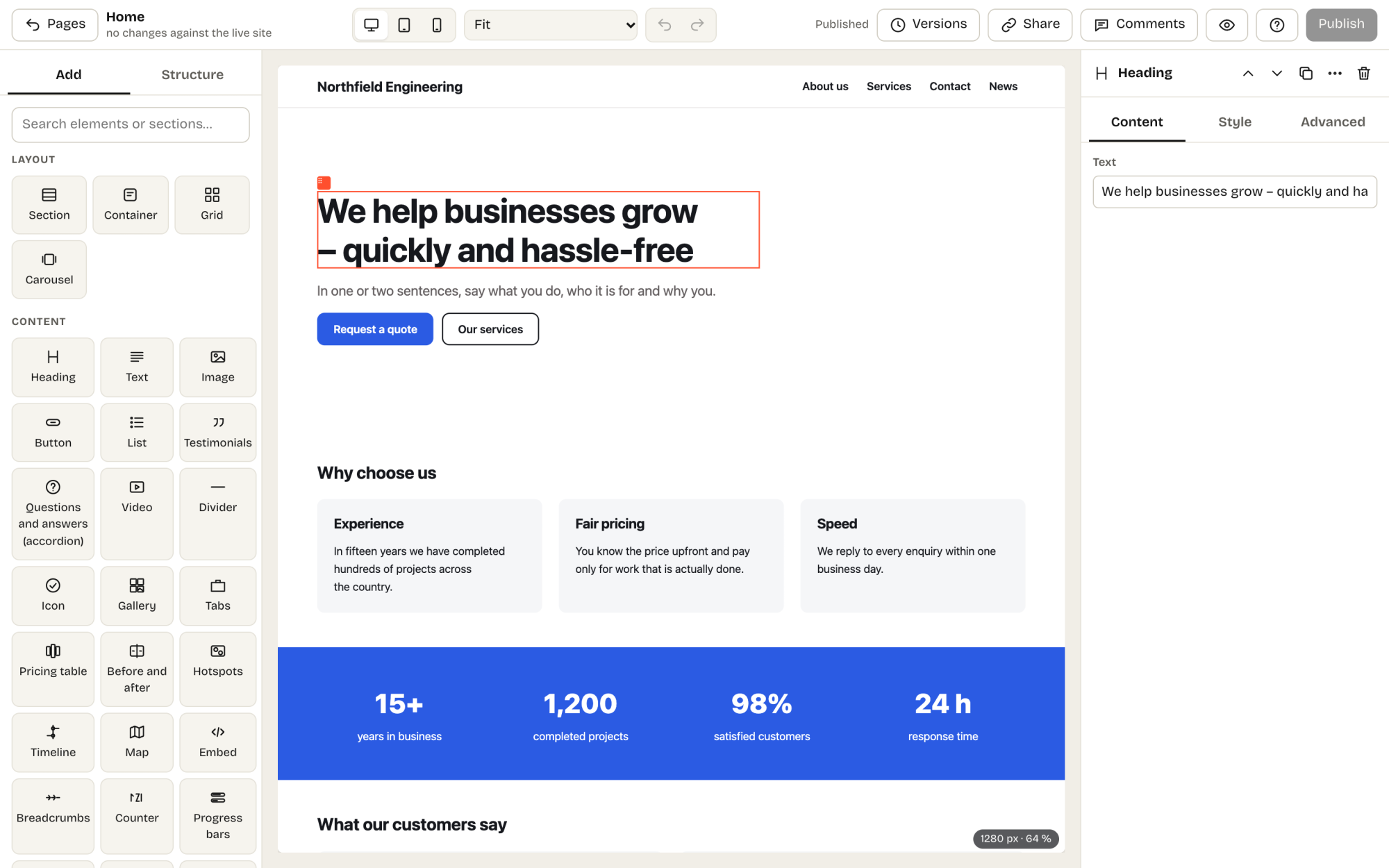The image size is (1389, 868).
Task: Edit the heading Text input field
Action: click(1235, 192)
